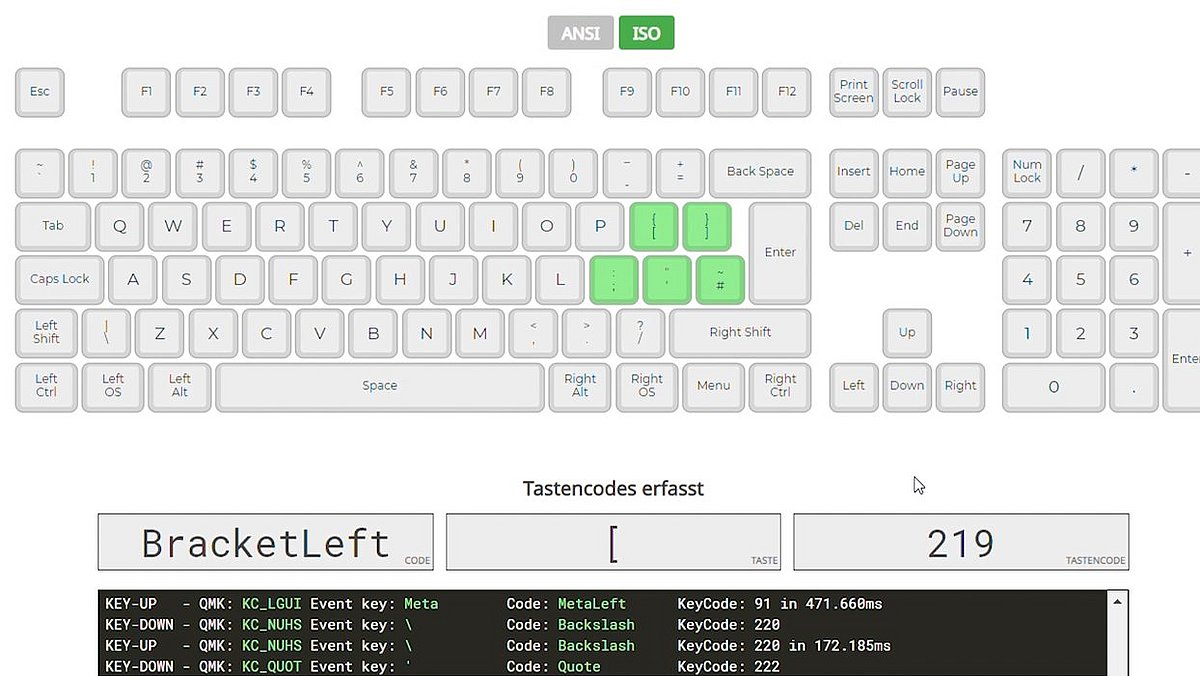
Task: Select the Caps Lock key
Action: coord(59,280)
